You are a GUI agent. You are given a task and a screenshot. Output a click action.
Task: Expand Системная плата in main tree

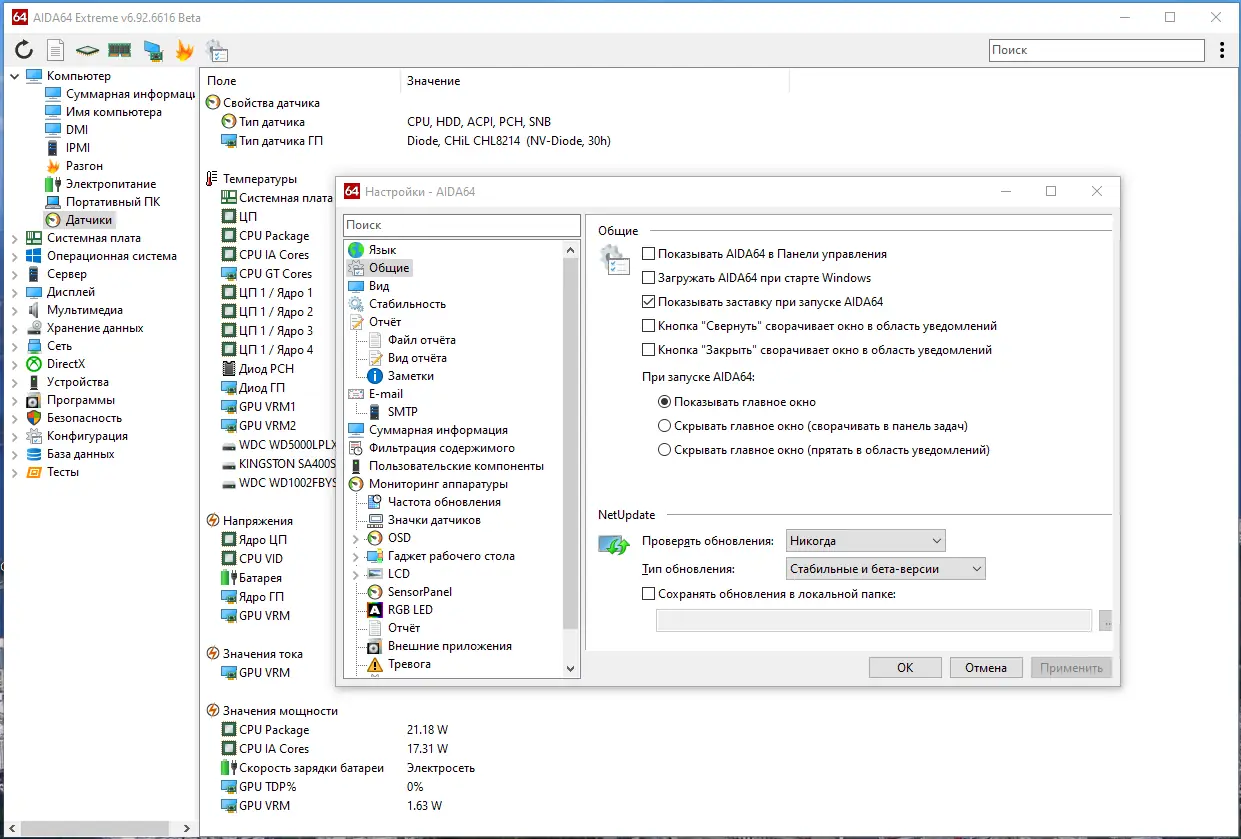pos(14,238)
